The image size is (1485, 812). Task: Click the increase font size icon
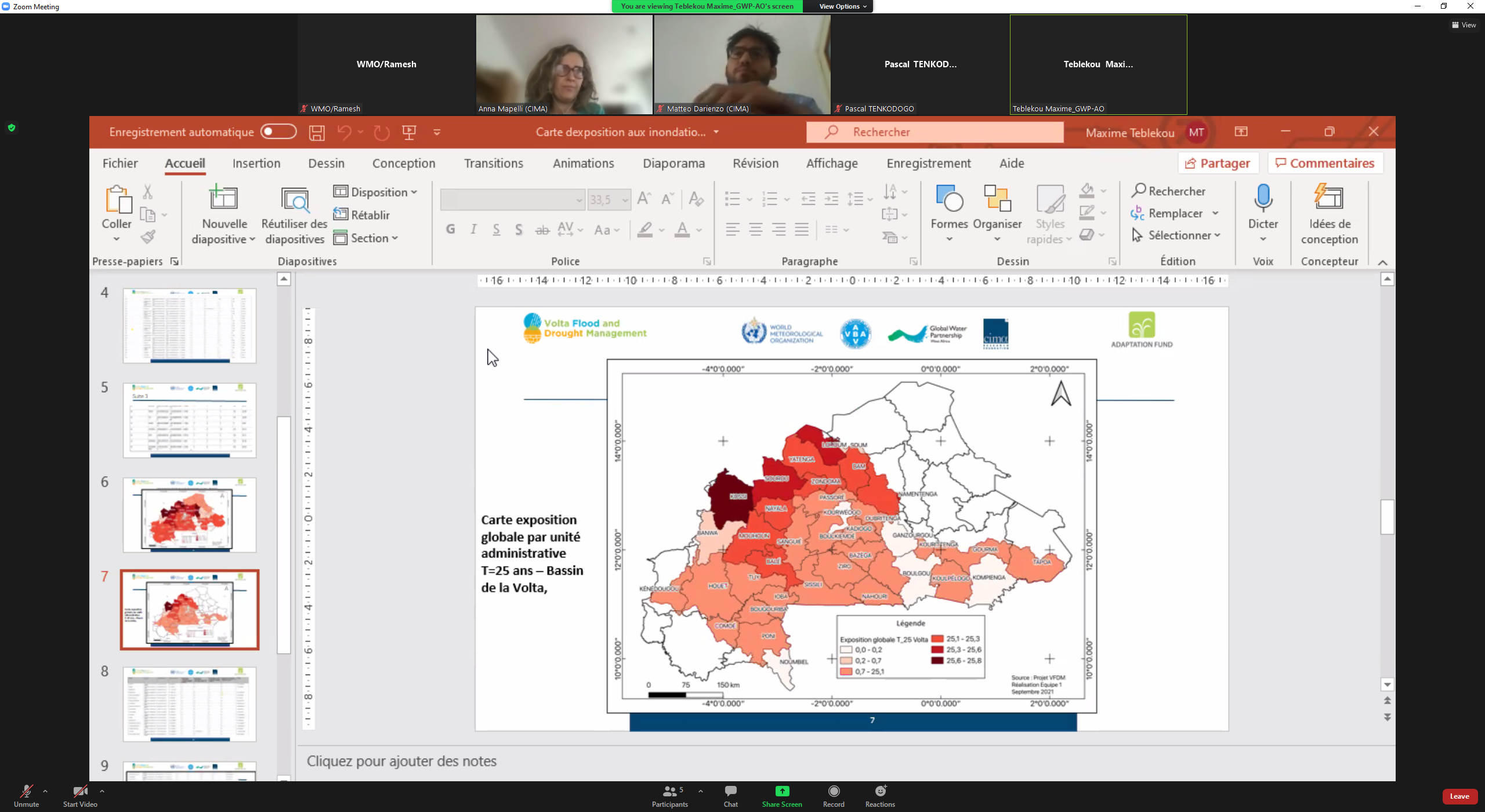coord(644,199)
